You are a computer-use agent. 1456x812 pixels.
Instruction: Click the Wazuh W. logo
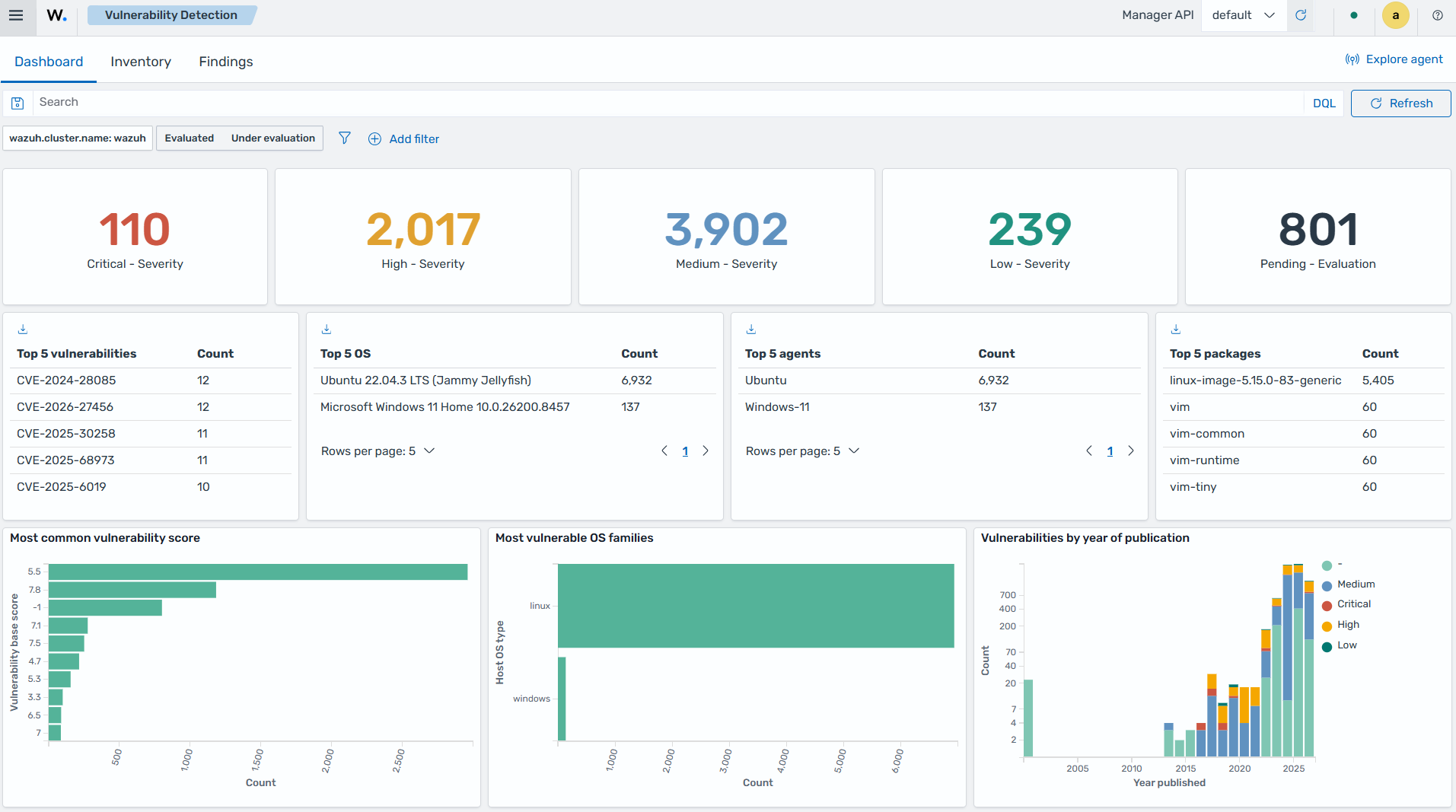click(x=56, y=15)
